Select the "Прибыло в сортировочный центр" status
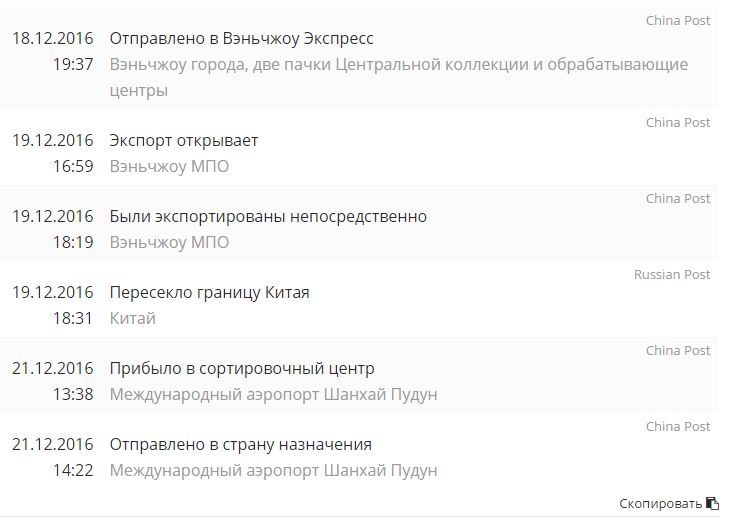738x523 pixels. 242,368
